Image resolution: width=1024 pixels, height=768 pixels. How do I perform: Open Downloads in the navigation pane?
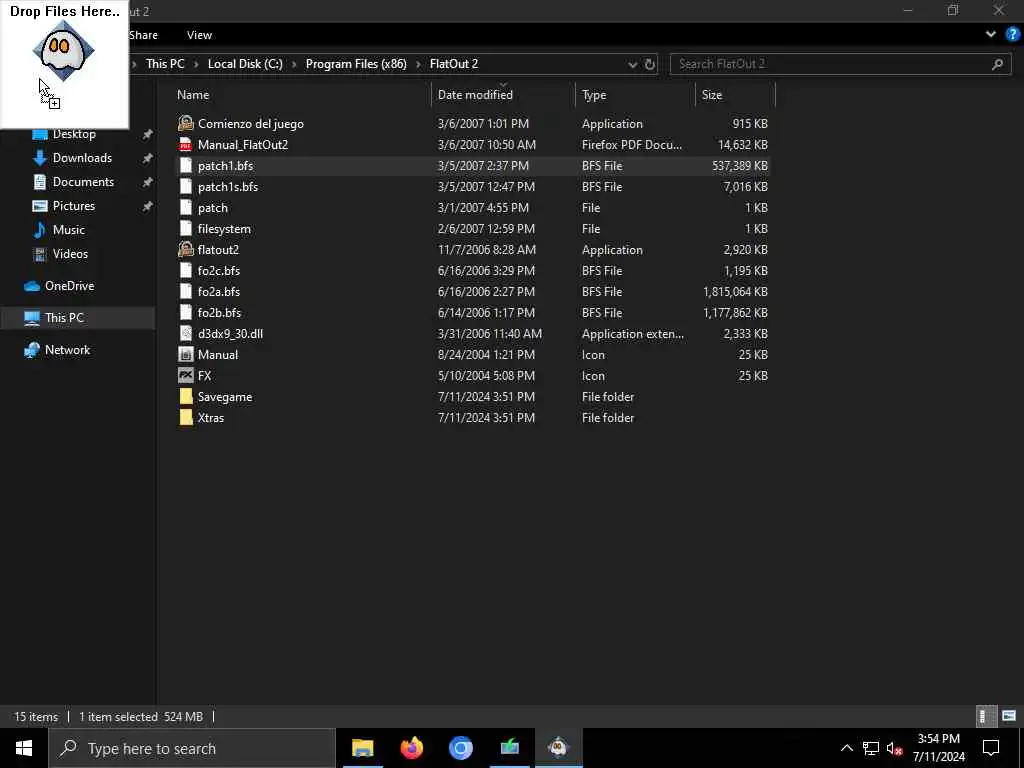(82, 158)
